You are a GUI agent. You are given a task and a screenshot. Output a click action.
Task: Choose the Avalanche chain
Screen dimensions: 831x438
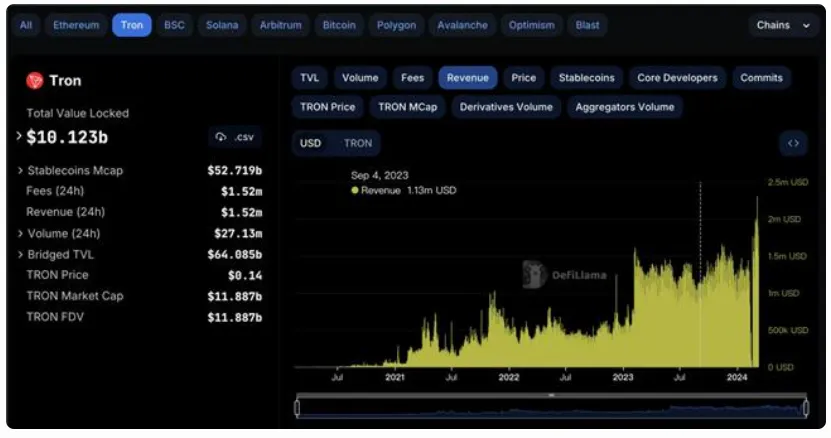(x=462, y=25)
